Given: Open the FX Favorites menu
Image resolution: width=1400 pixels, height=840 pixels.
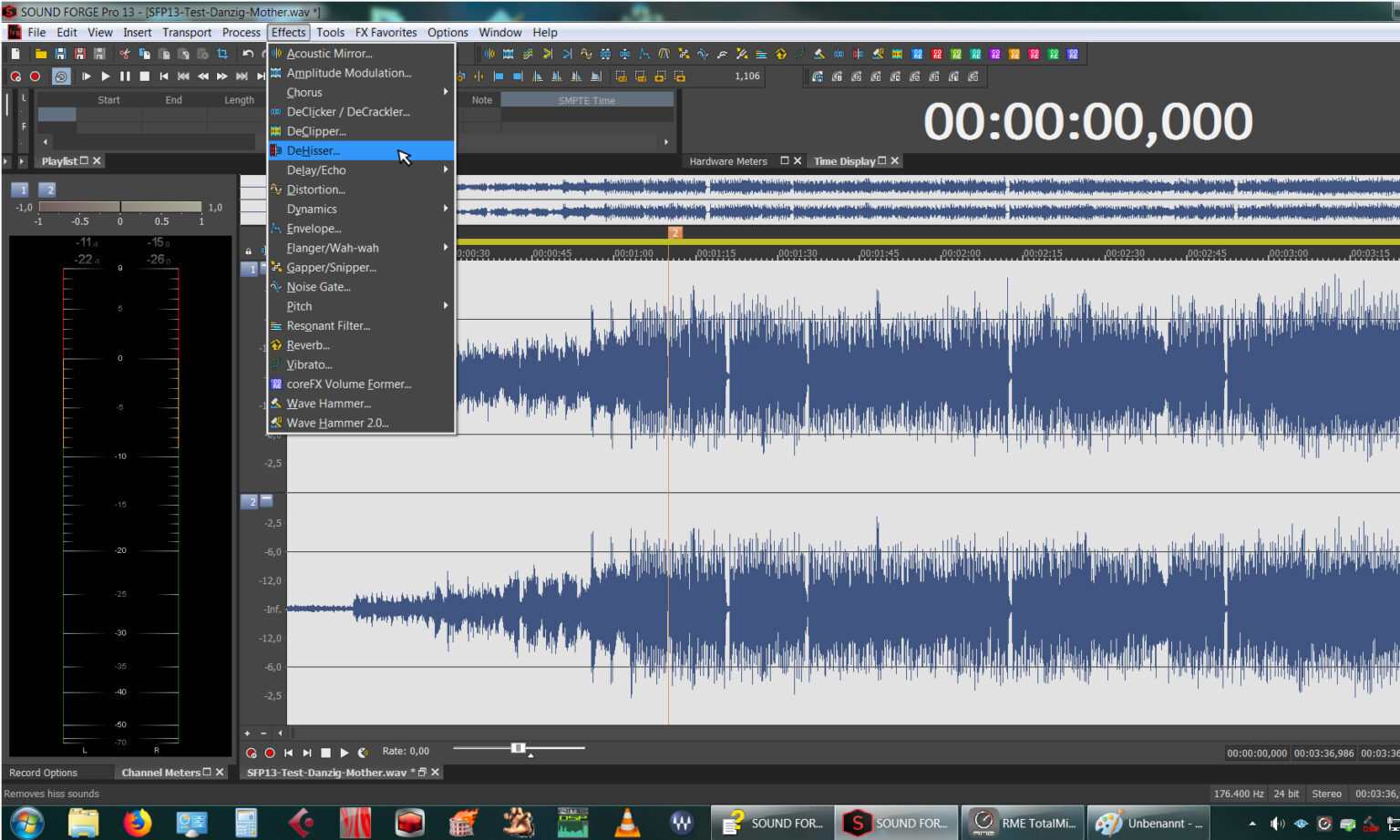Looking at the screenshot, I should point(386,32).
